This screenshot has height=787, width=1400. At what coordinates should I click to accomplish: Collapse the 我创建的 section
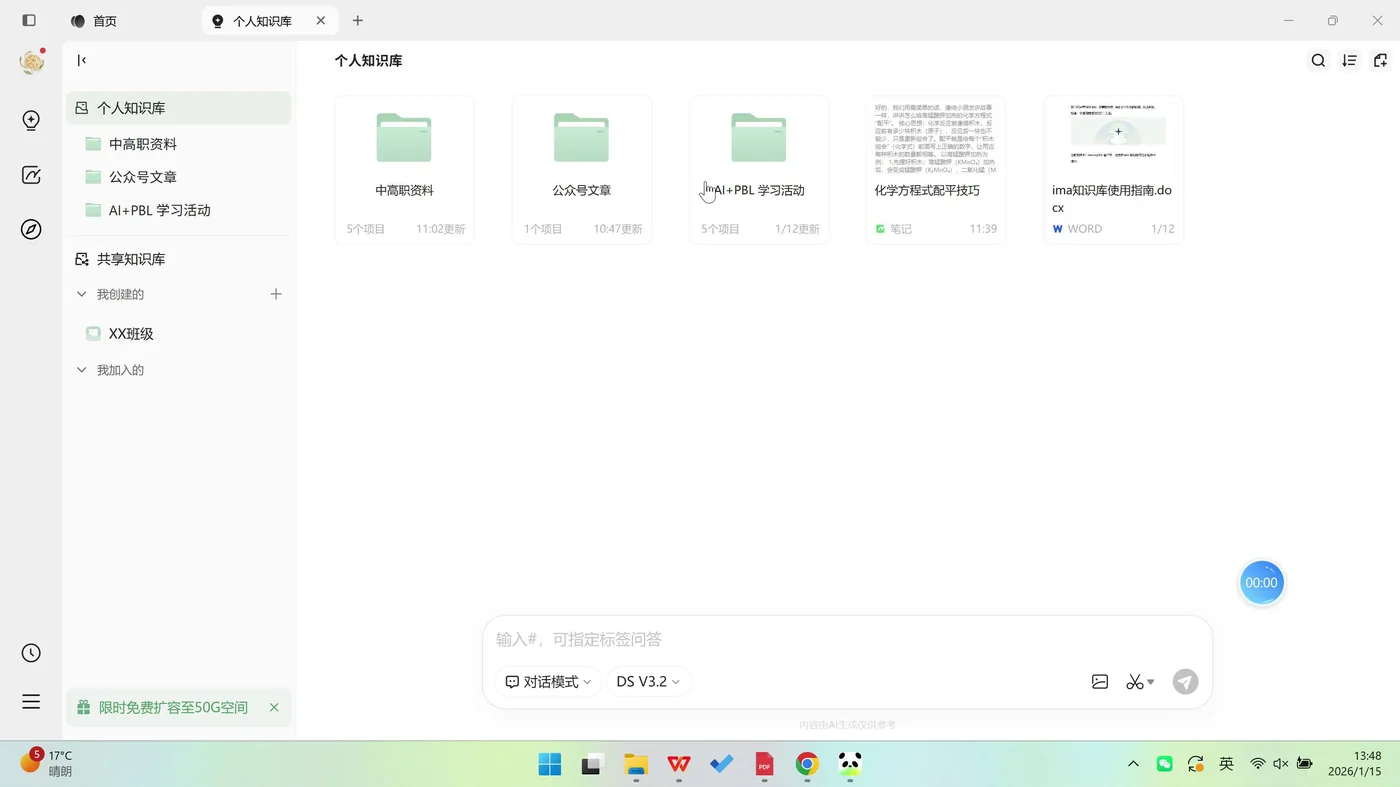[82, 294]
